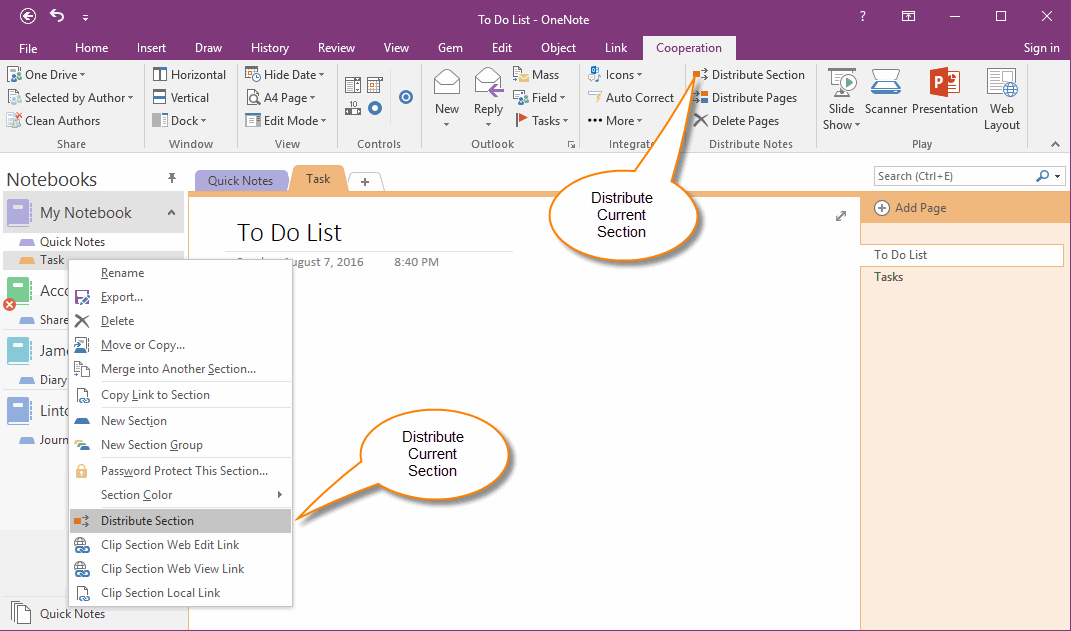The image size is (1071, 631).
Task: Click the Delete Pages icon
Action: click(740, 120)
